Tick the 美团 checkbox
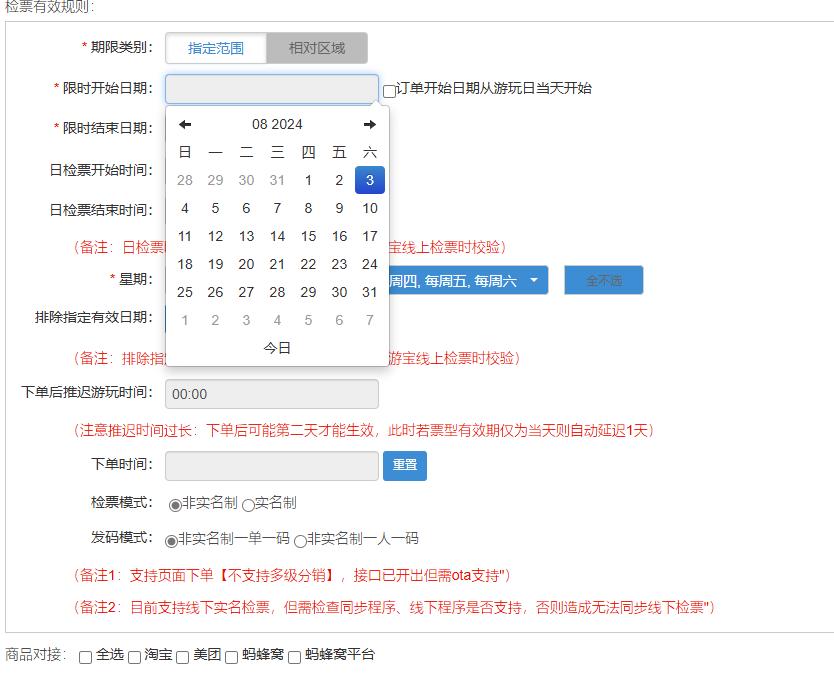Screen dimensions: 834x685 click(x=182, y=657)
